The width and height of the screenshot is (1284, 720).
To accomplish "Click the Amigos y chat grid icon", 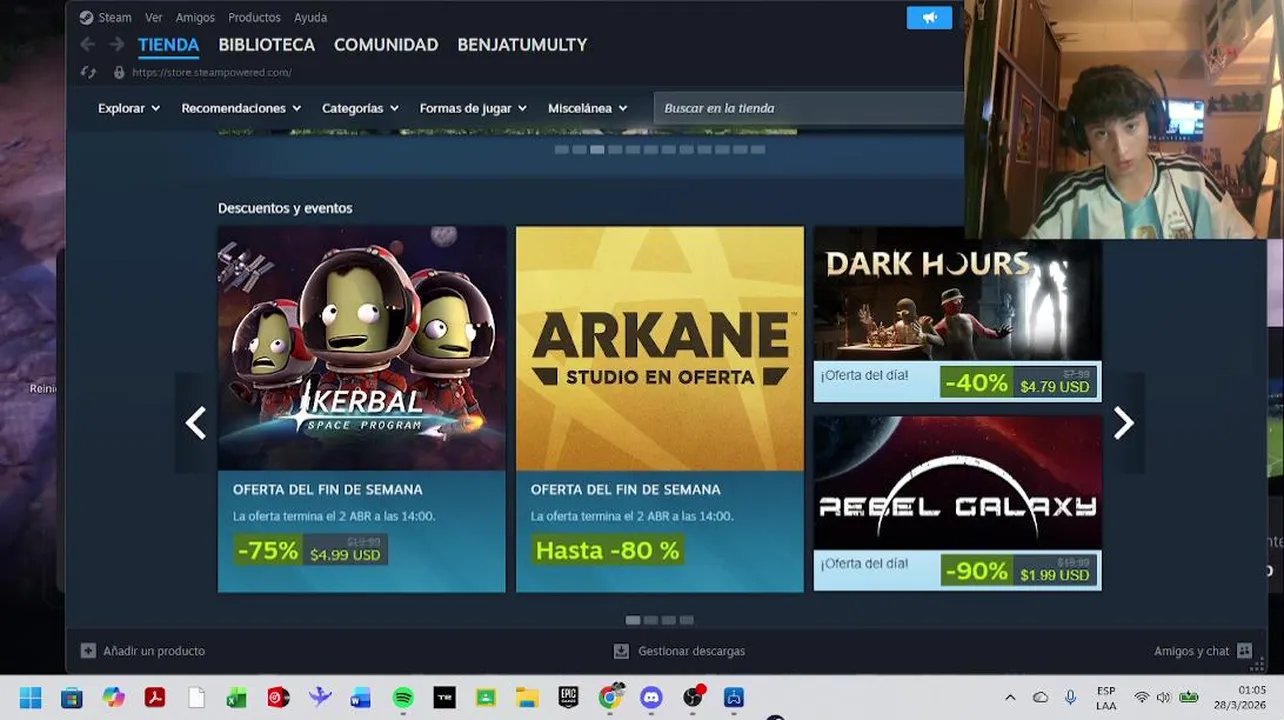I will tap(1244, 651).
